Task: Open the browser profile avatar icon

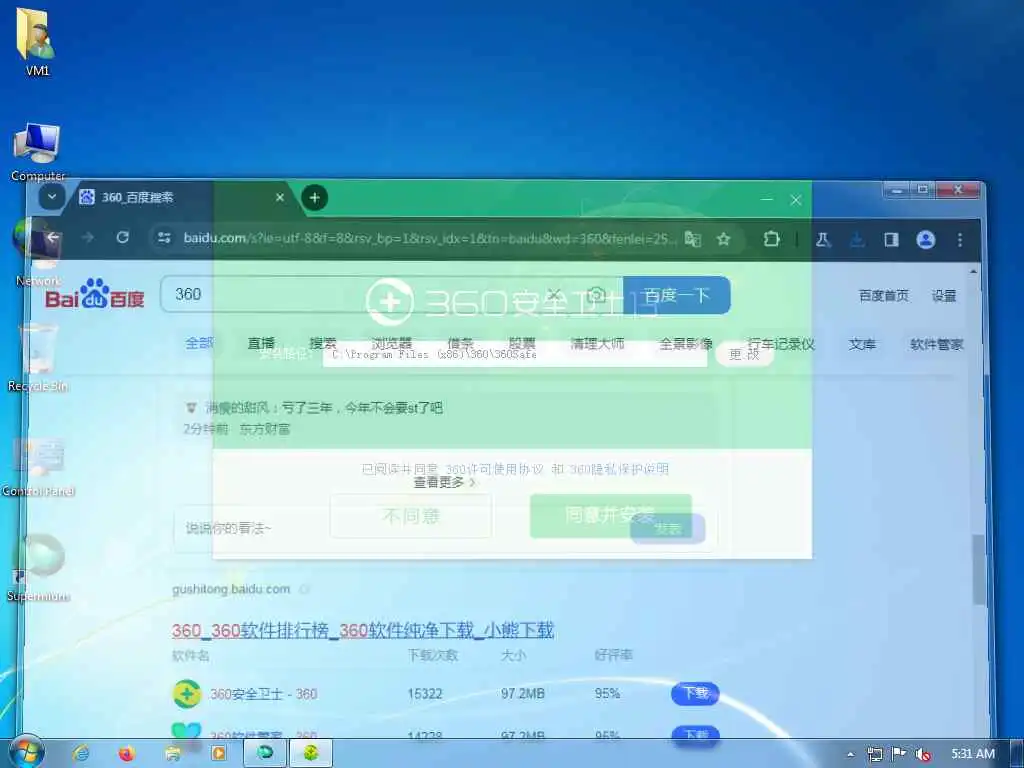Action: 925,240
